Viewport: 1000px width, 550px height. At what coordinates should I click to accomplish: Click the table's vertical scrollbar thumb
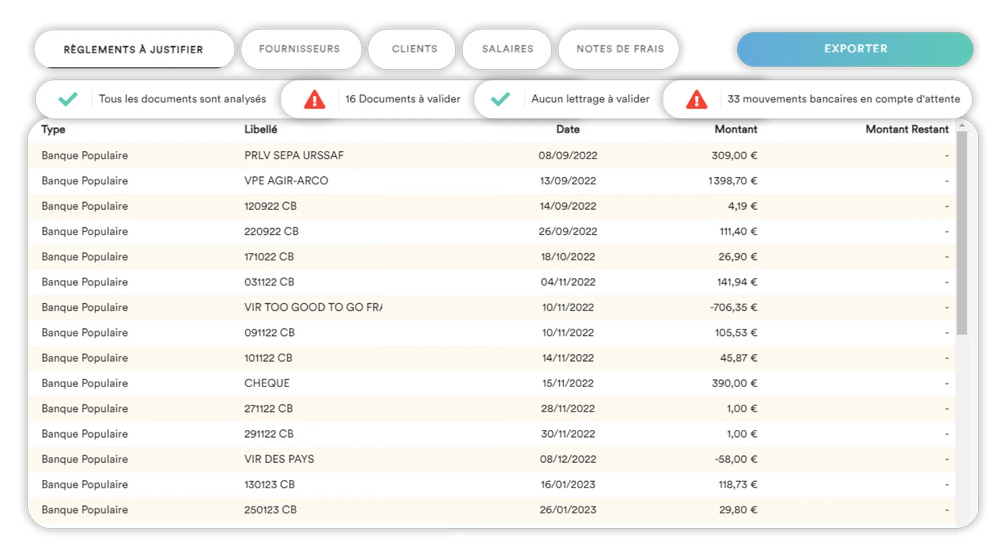coord(962,232)
